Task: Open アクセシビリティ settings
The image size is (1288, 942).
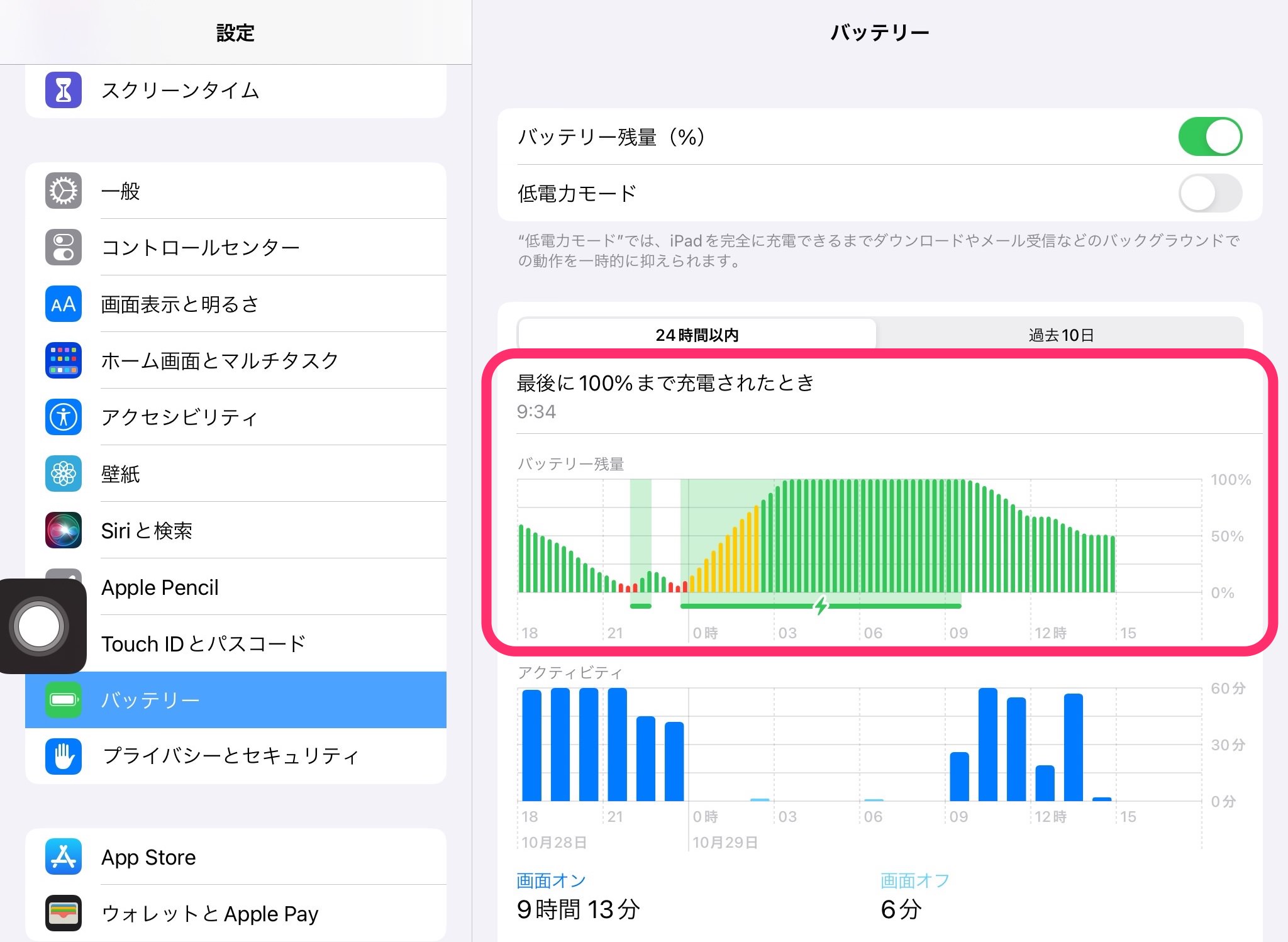Action: [x=236, y=417]
